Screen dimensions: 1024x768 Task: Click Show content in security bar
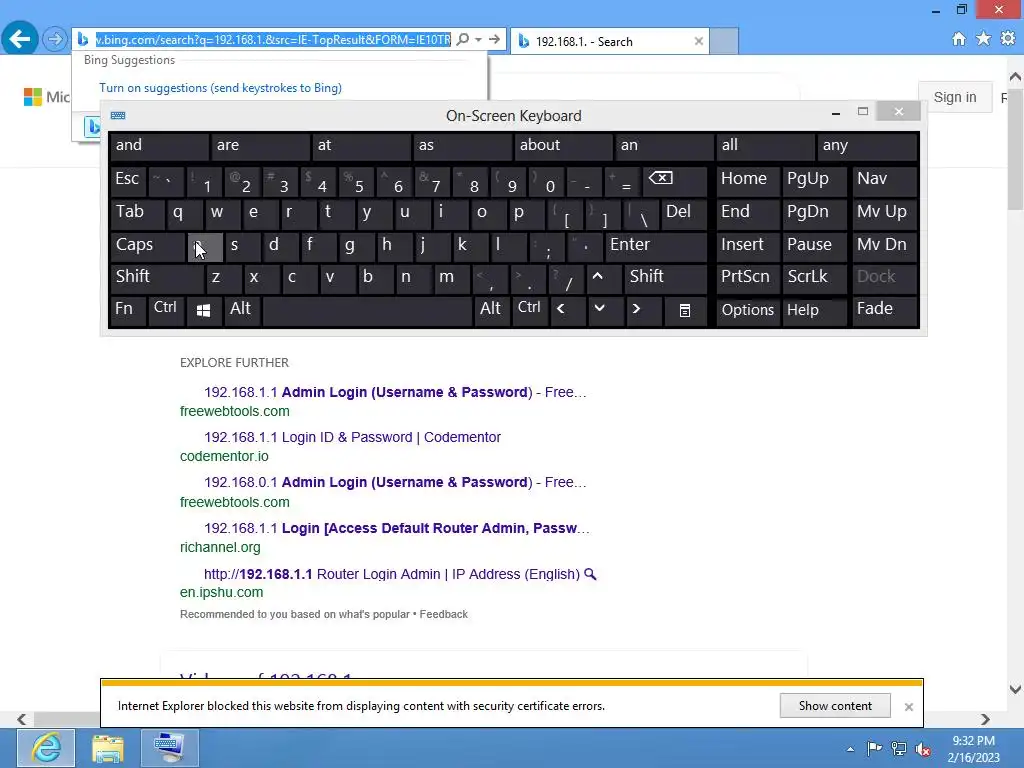(835, 706)
